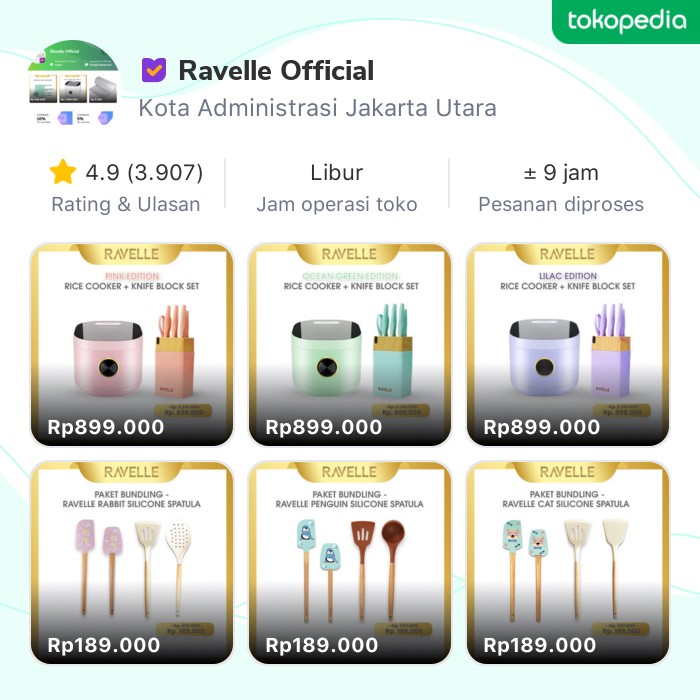
Task: Open the Rabbit Silicone Spatula bundle
Action: (132, 562)
